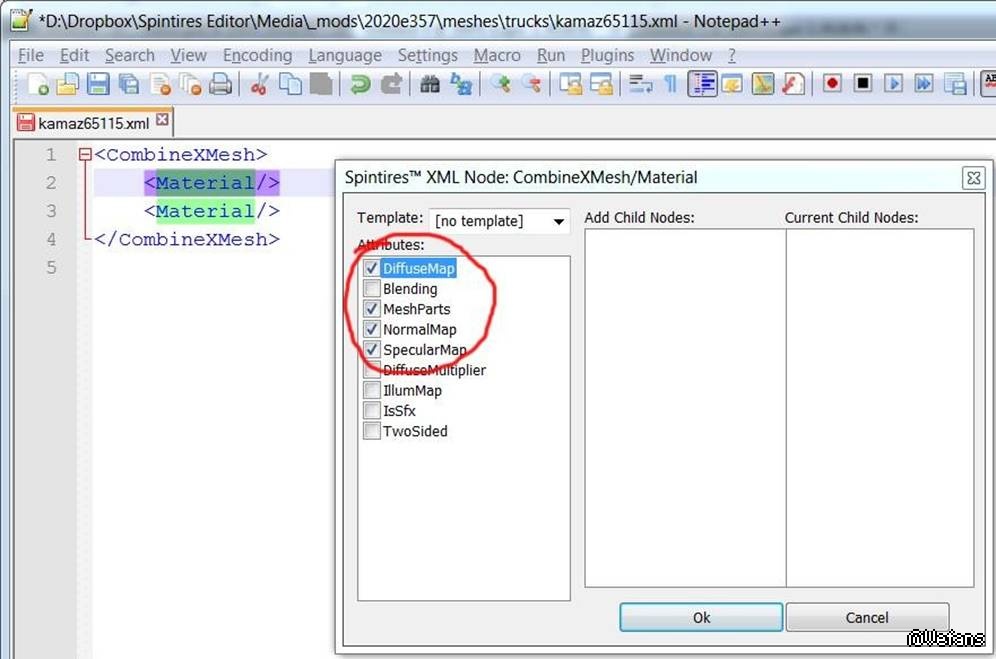Check the TwoSided attribute box

[372, 432]
